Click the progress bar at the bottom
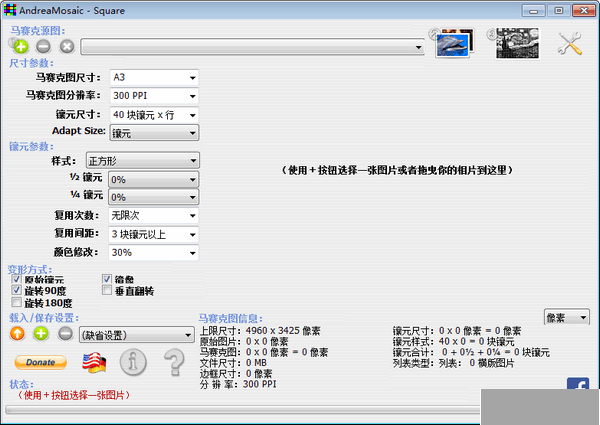The width and height of the screenshot is (600, 425). (x=243, y=410)
